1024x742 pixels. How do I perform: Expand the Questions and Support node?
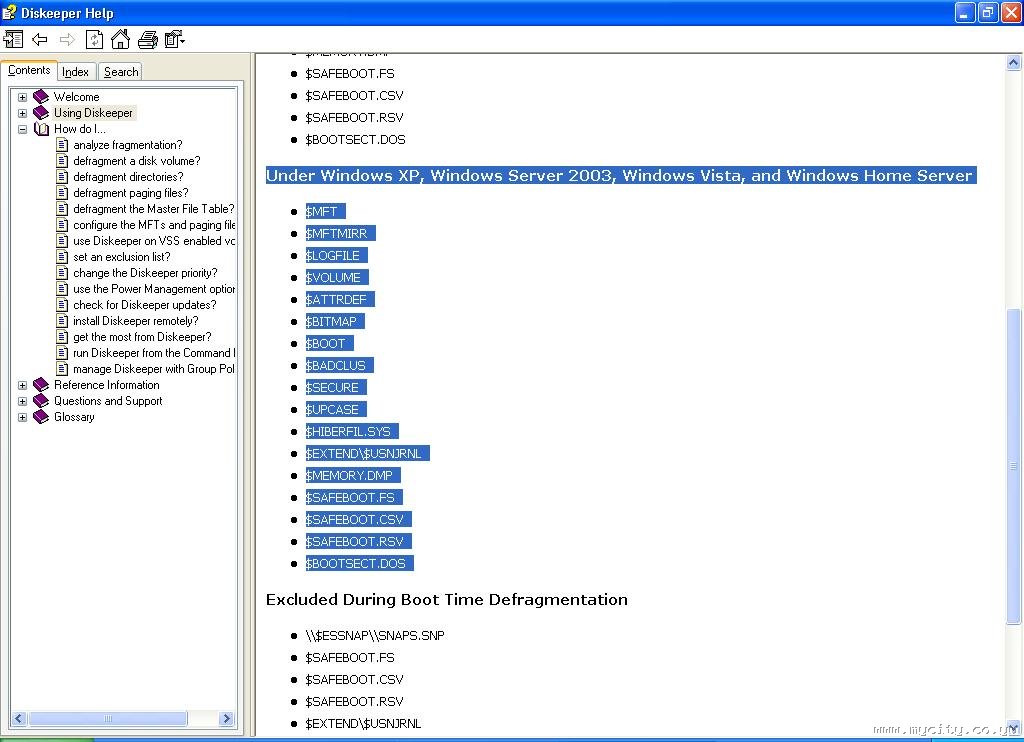(22, 401)
